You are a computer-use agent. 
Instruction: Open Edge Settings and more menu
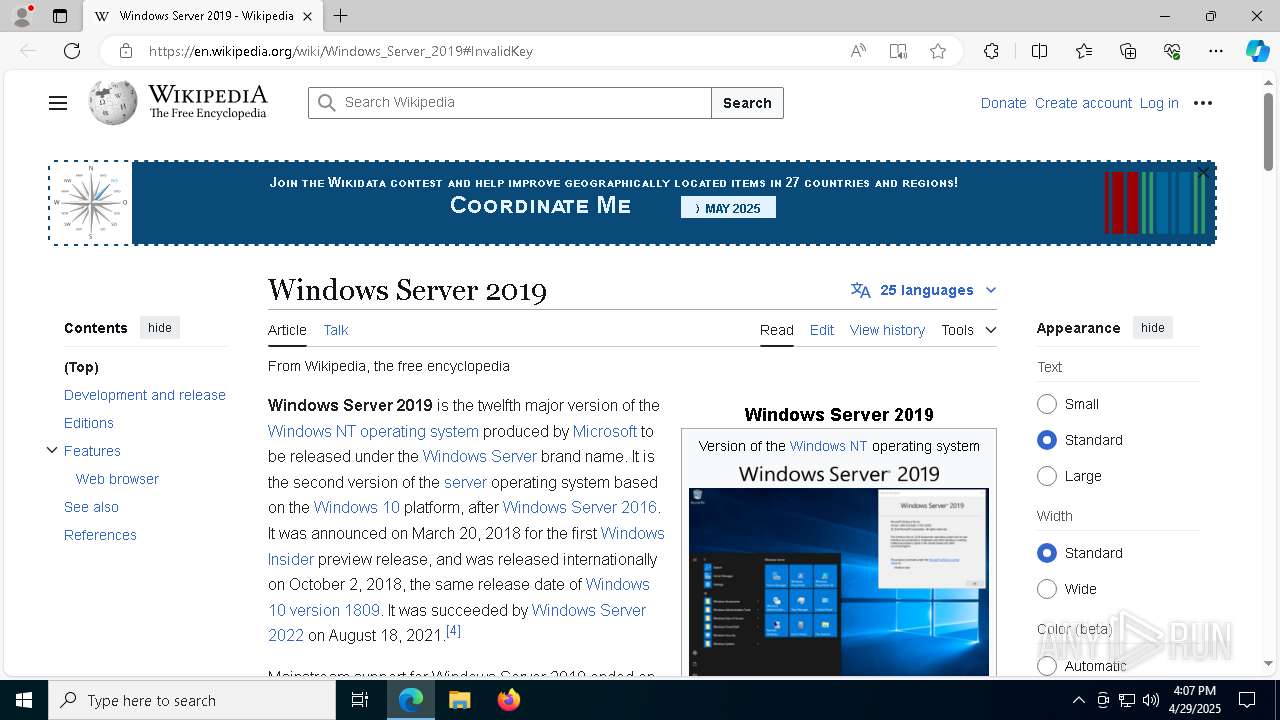coord(1216,51)
